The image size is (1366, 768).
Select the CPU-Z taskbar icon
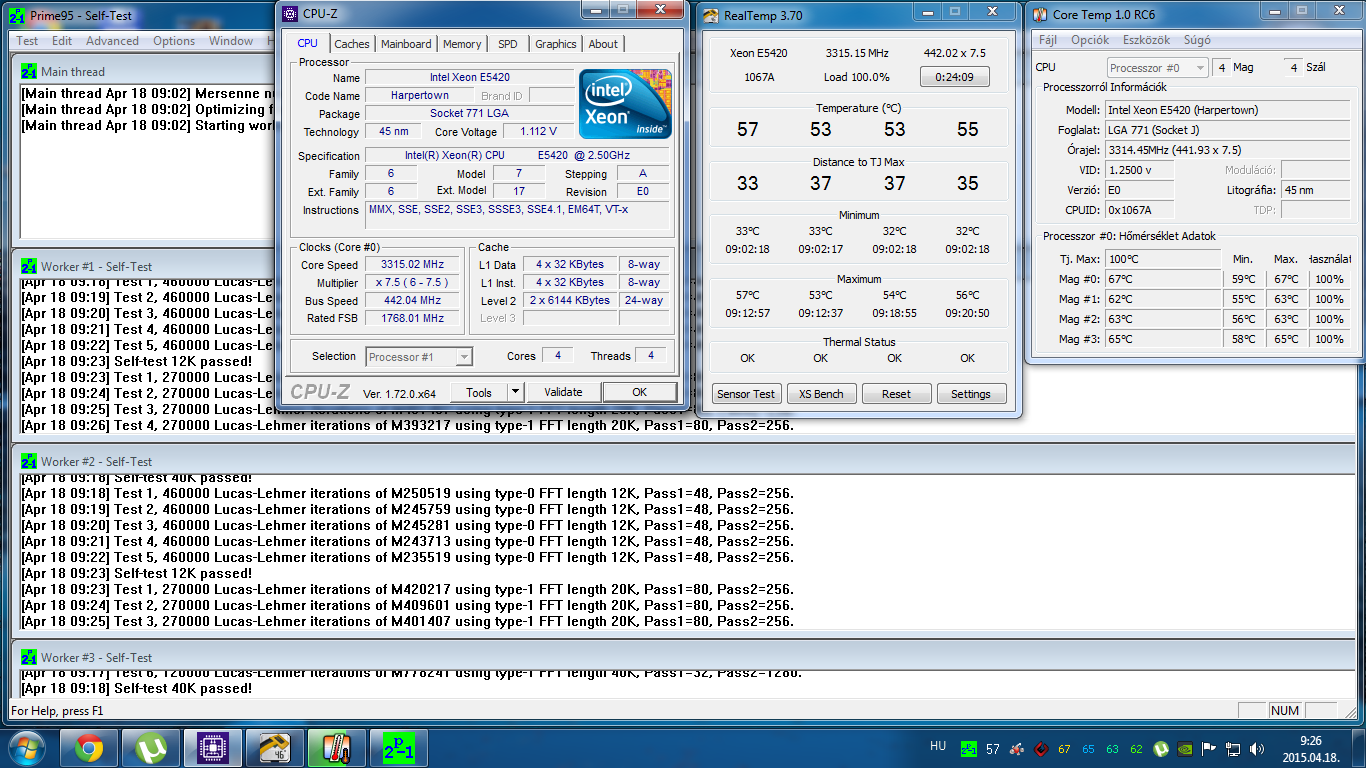[x=212, y=748]
